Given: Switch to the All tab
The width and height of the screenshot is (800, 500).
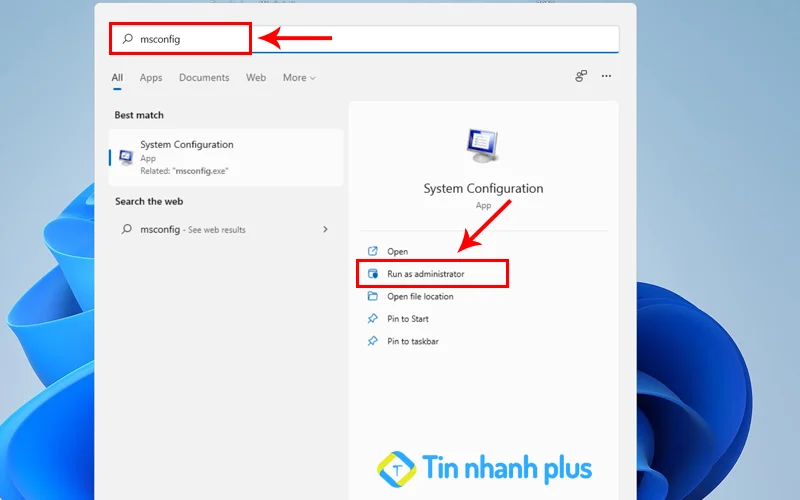Looking at the screenshot, I should tap(117, 78).
